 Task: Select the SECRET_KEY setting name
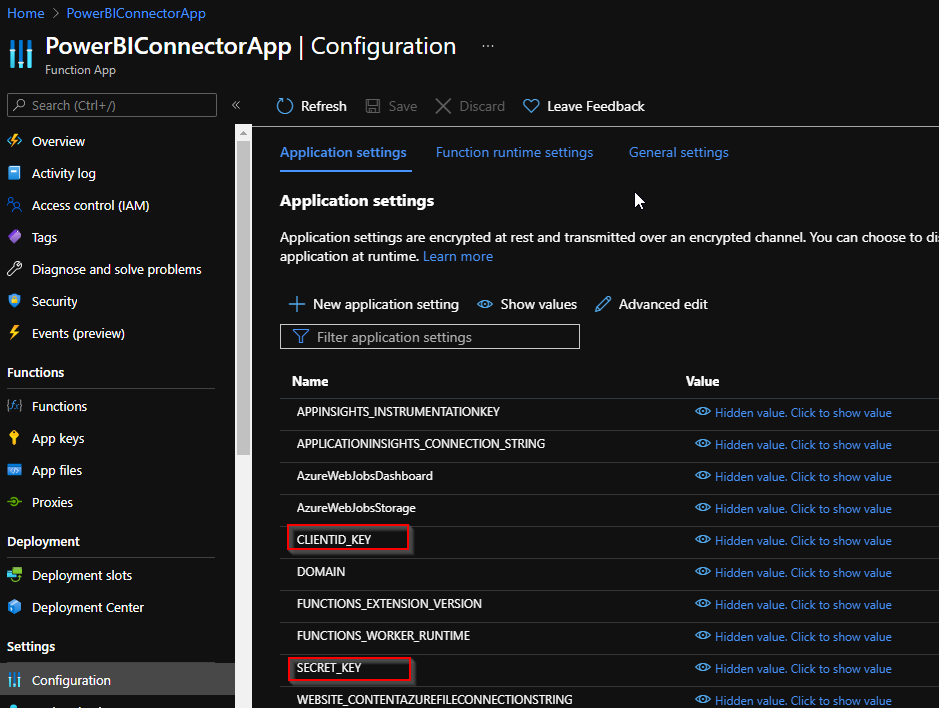point(329,667)
